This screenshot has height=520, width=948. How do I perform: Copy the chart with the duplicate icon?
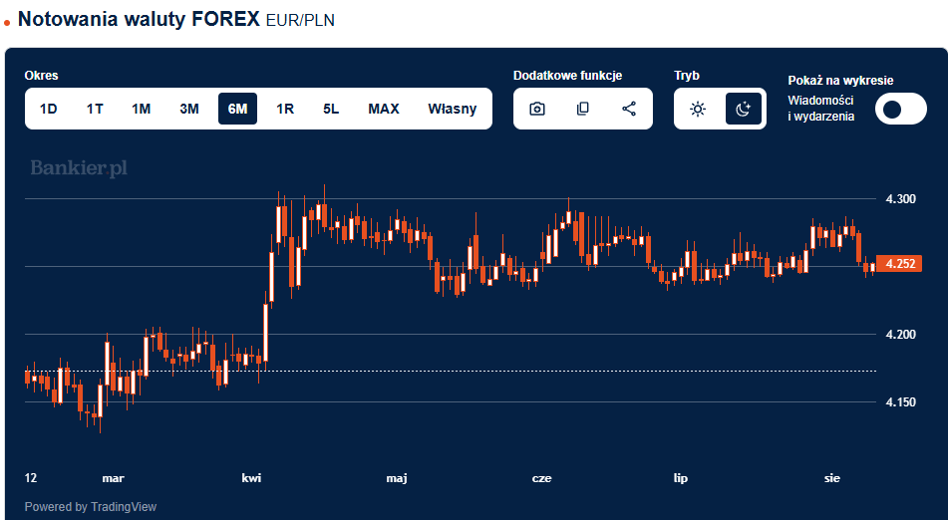point(583,109)
